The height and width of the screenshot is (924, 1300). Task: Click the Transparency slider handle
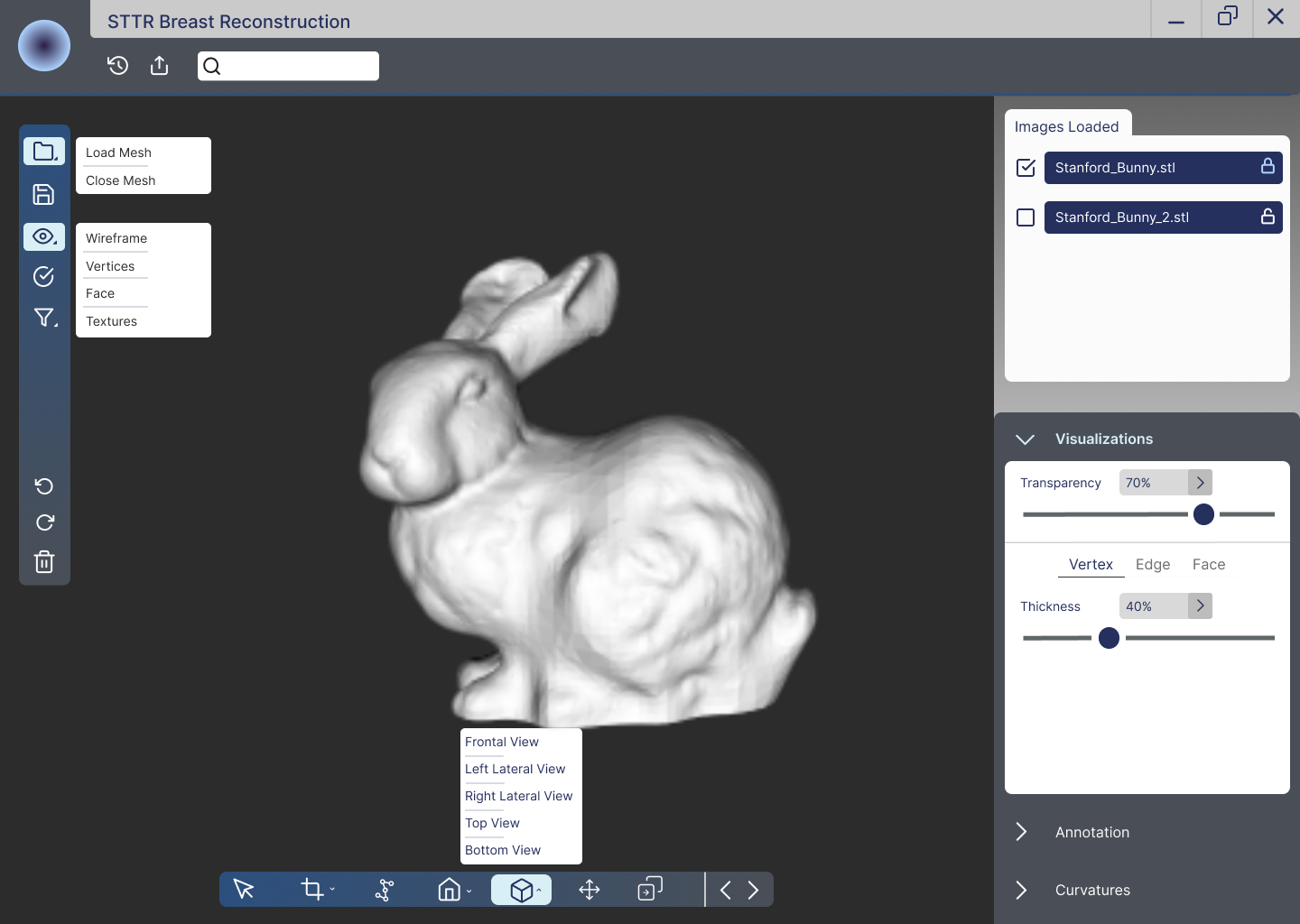coord(1203,514)
